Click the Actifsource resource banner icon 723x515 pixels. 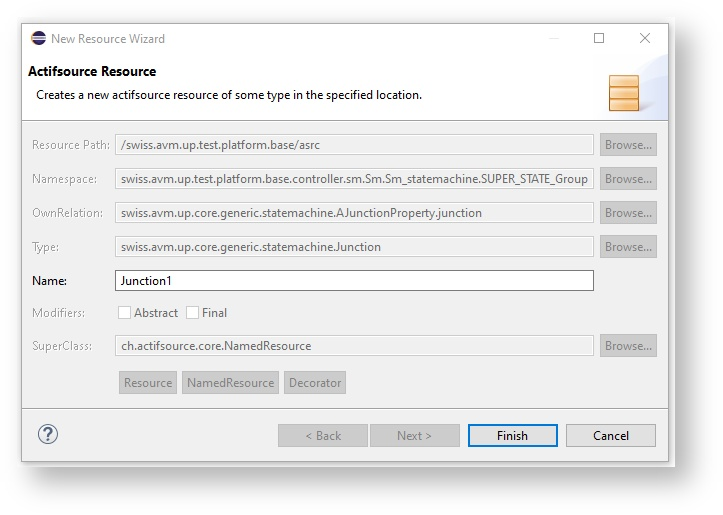(623, 93)
